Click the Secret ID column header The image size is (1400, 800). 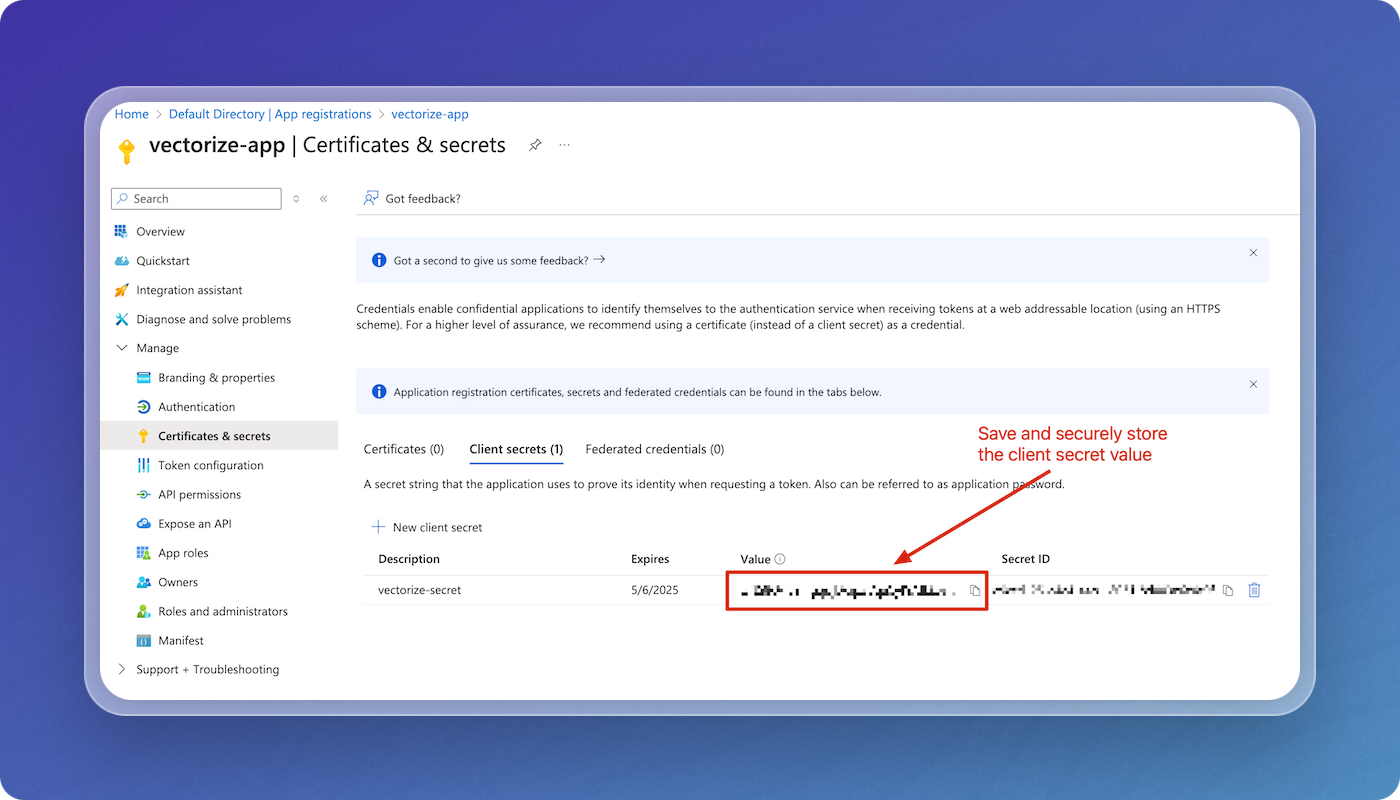pyautogui.click(x=1026, y=559)
